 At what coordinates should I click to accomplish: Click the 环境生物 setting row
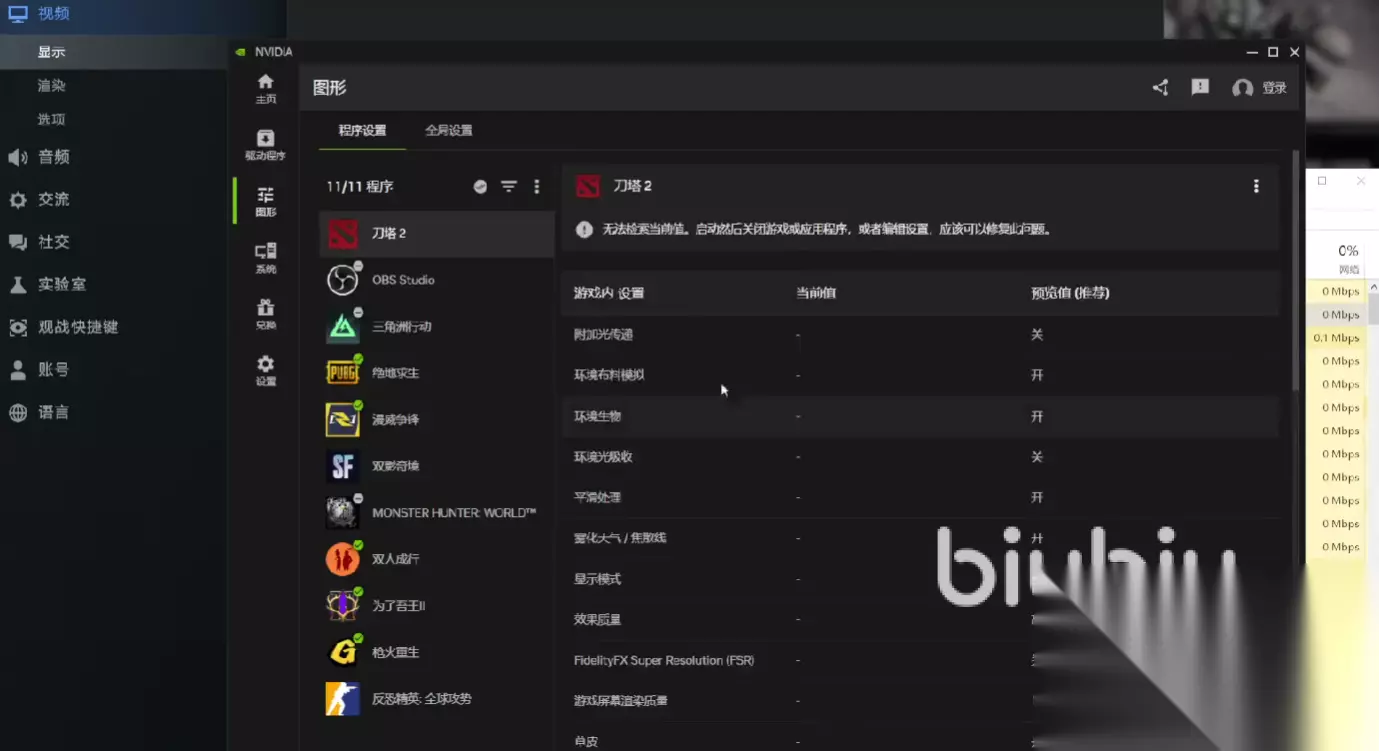coord(920,416)
